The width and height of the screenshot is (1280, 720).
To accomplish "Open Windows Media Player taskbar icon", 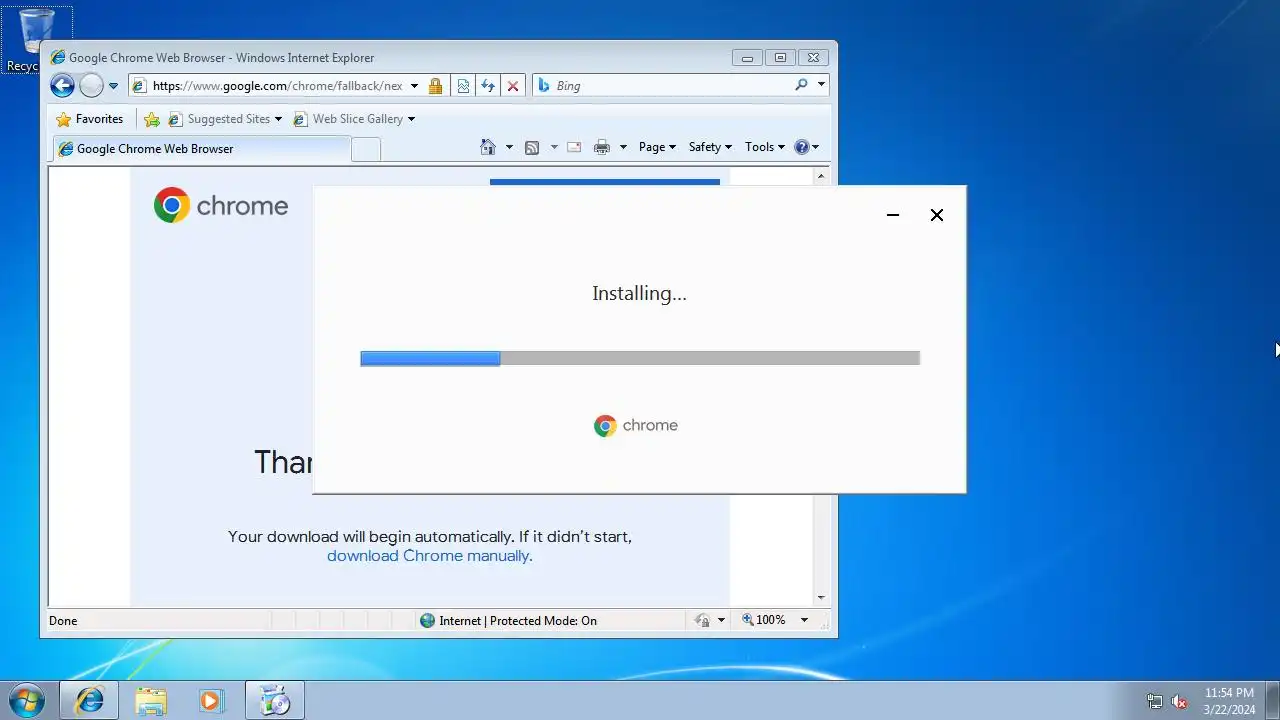I will (x=211, y=701).
